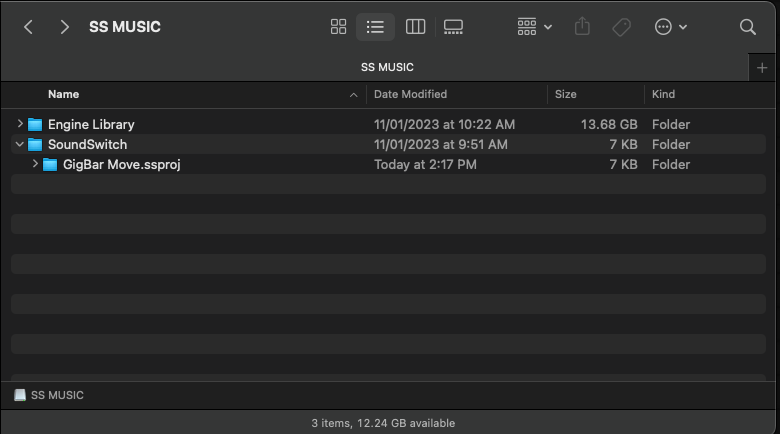780x434 pixels.
Task: Open the Group By dropdown
Action: pos(534,27)
